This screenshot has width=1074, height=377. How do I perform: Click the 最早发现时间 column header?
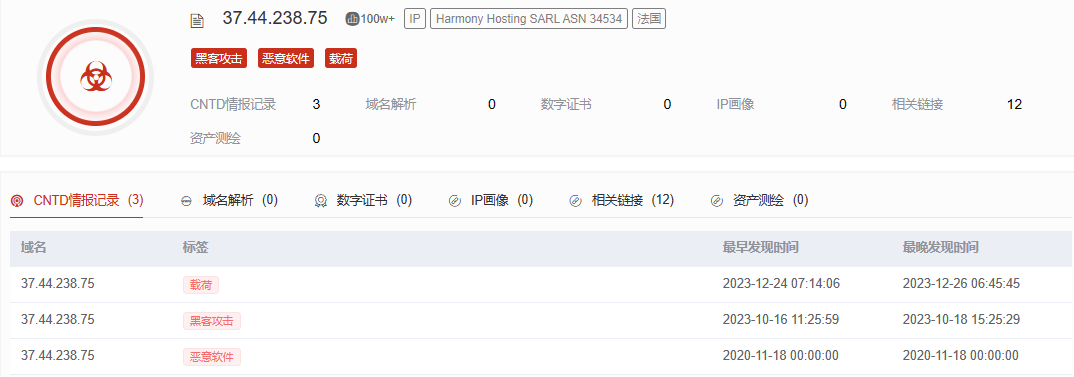coord(760,247)
